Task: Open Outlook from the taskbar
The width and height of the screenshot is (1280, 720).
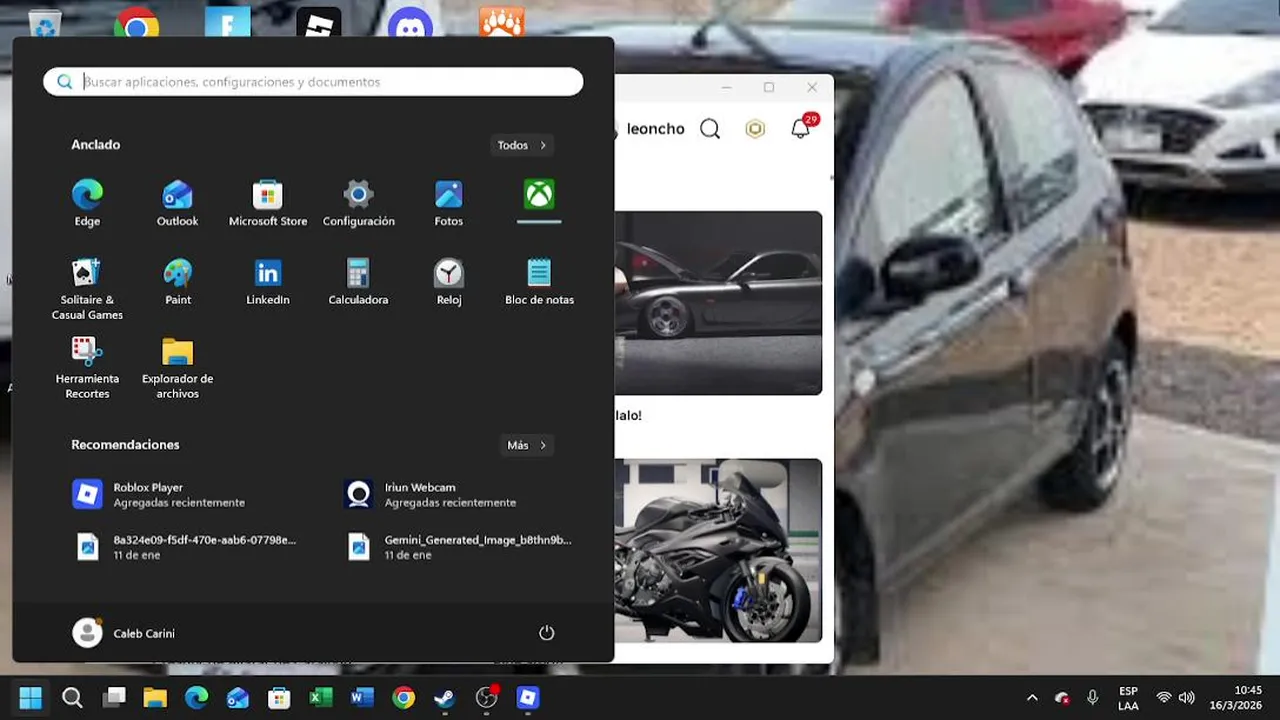Action: pos(238,697)
